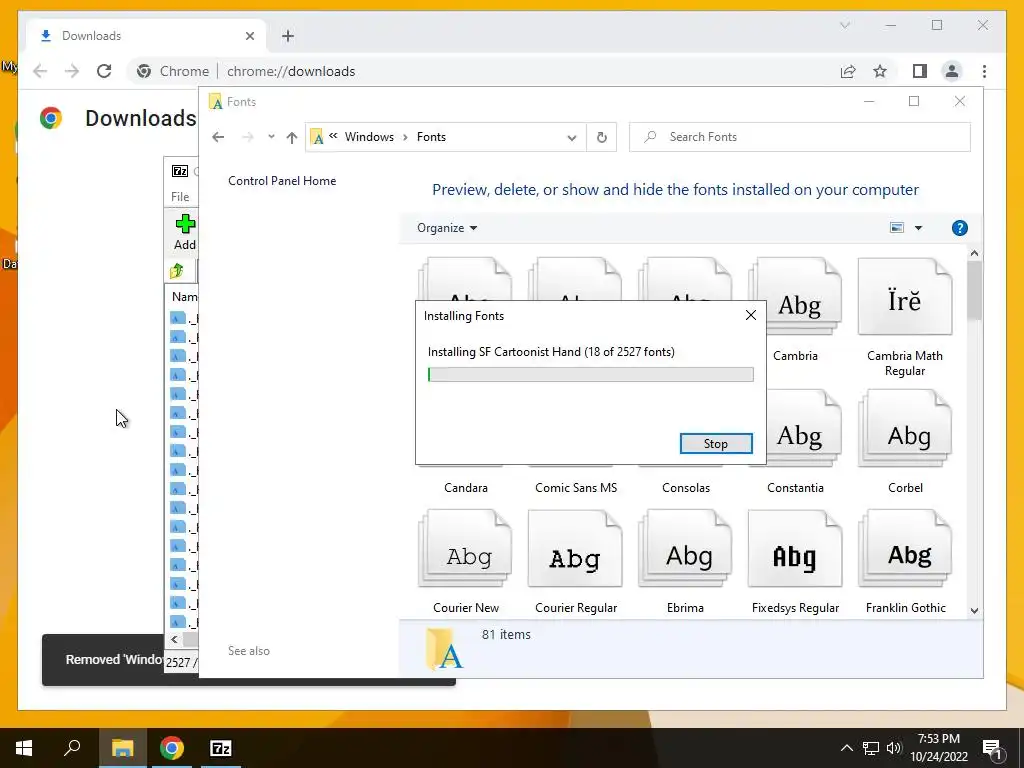Click the Search Fonts field
1024x768 pixels.
pyautogui.click(x=799, y=137)
